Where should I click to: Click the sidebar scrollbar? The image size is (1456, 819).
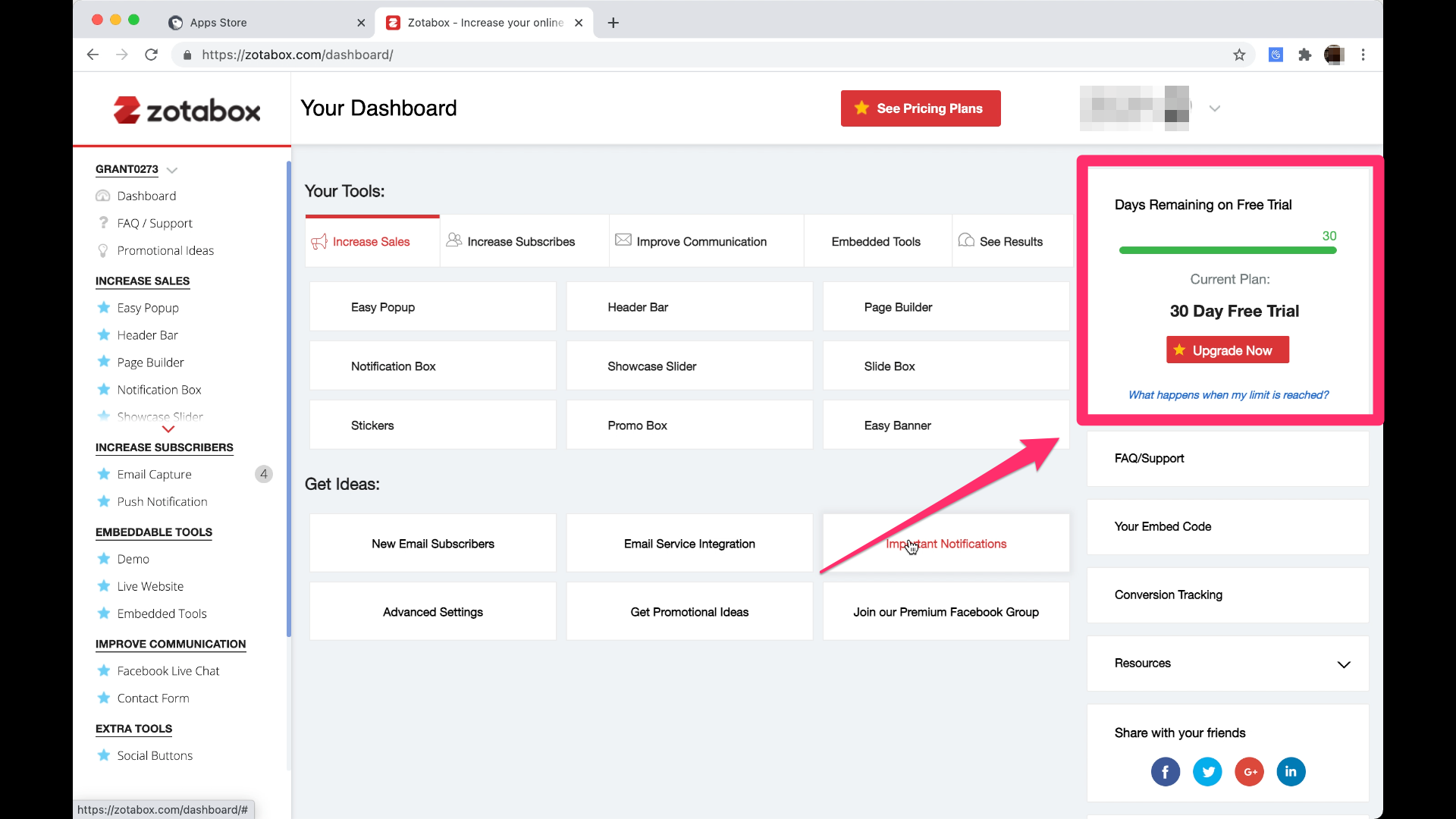click(289, 399)
